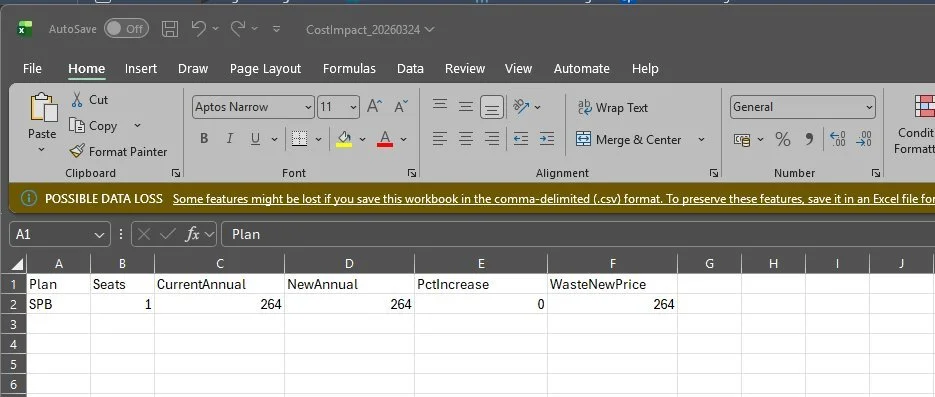This screenshot has width=935, height=397.
Task: Undo the last action
Action: [199, 28]
